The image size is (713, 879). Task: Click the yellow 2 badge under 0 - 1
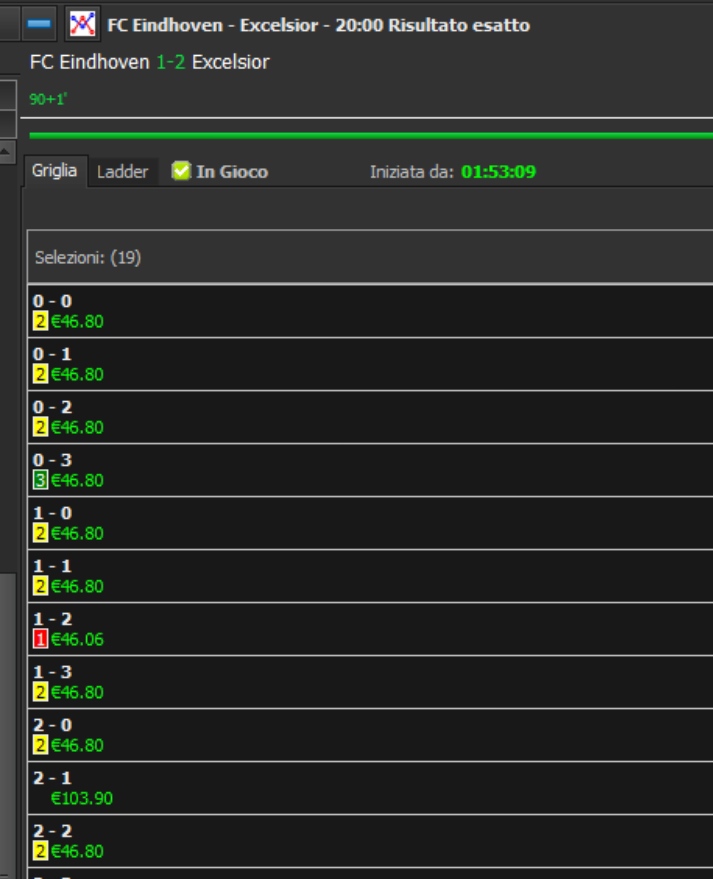[x=40, y=374]
